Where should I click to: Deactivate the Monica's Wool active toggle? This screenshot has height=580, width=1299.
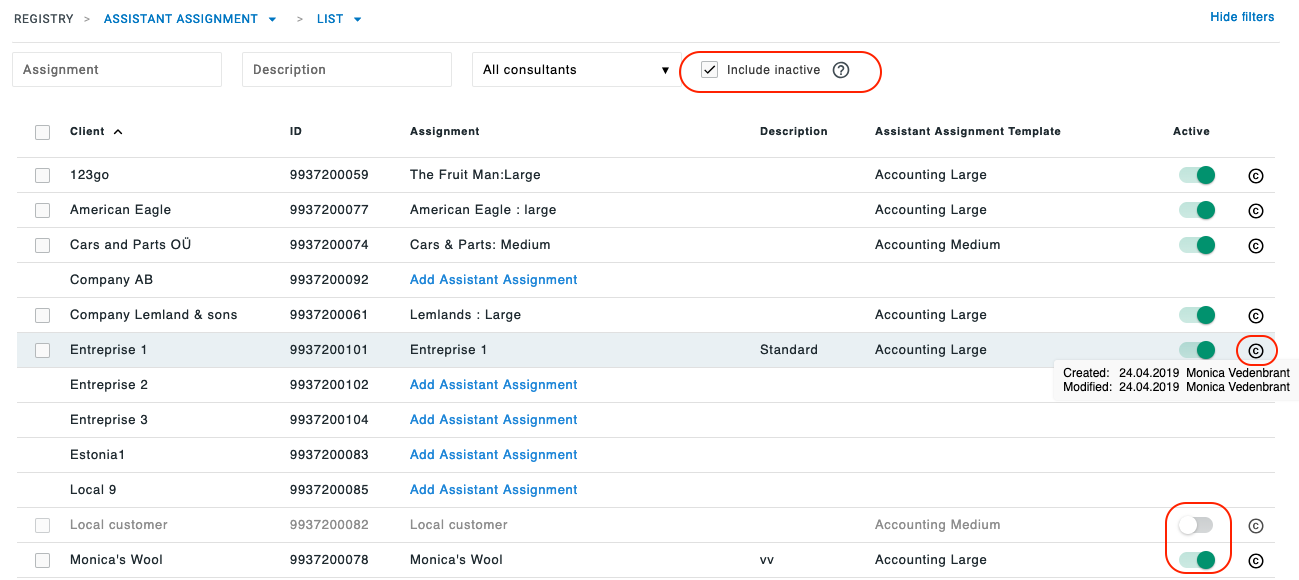[x=1196, y=560]
